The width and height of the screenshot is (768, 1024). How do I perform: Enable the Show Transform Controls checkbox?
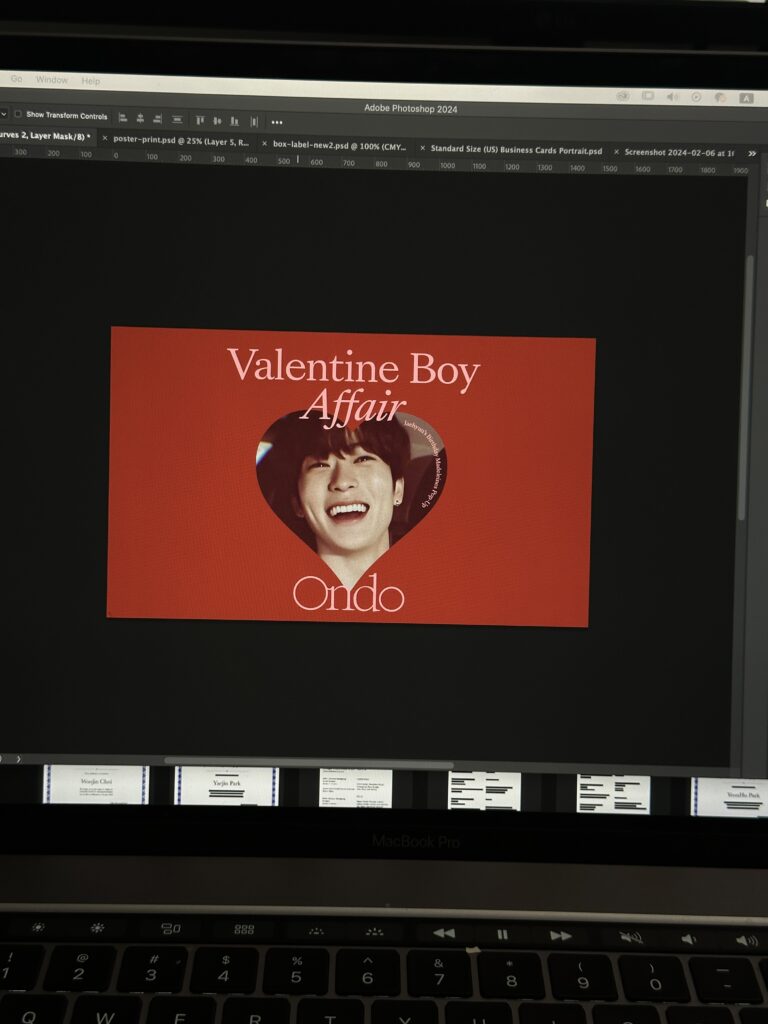[x=18, y=114]
